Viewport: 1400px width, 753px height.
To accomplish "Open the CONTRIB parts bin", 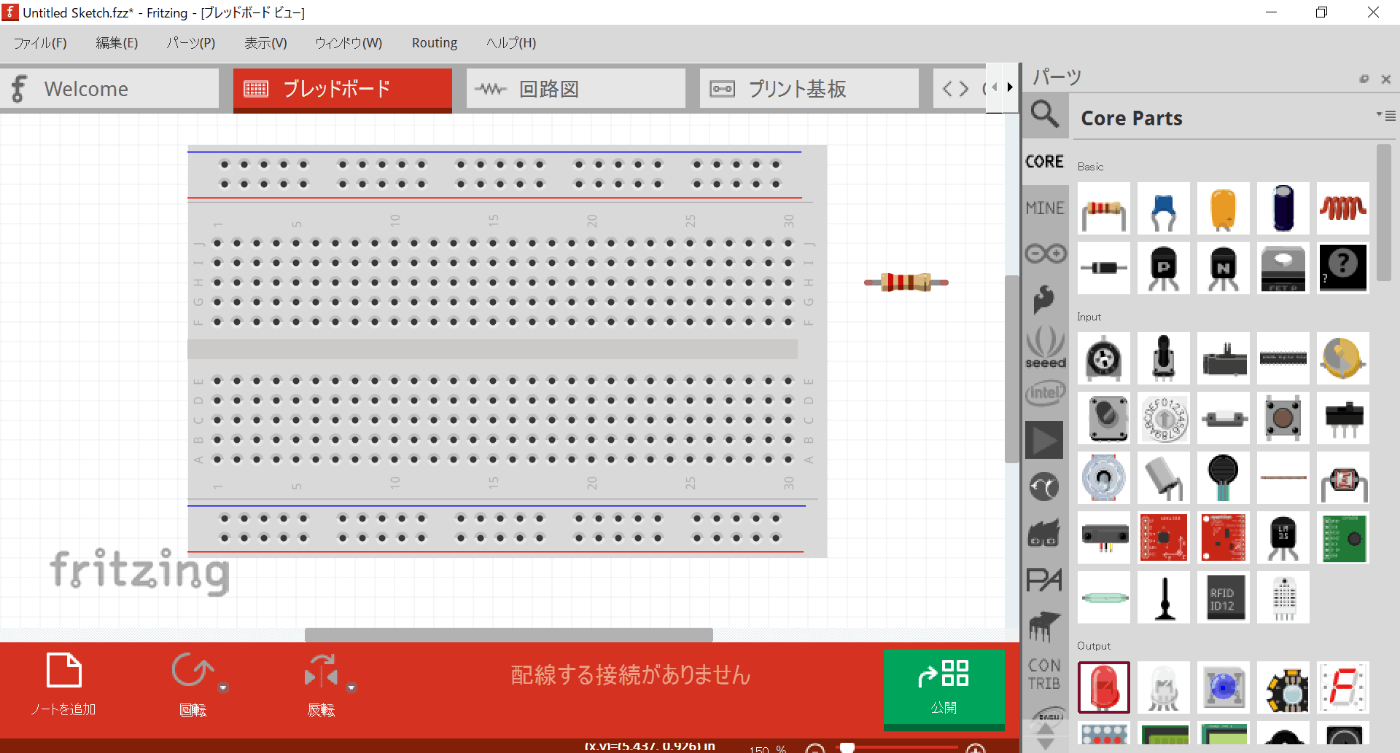I will pos(1044,673).
